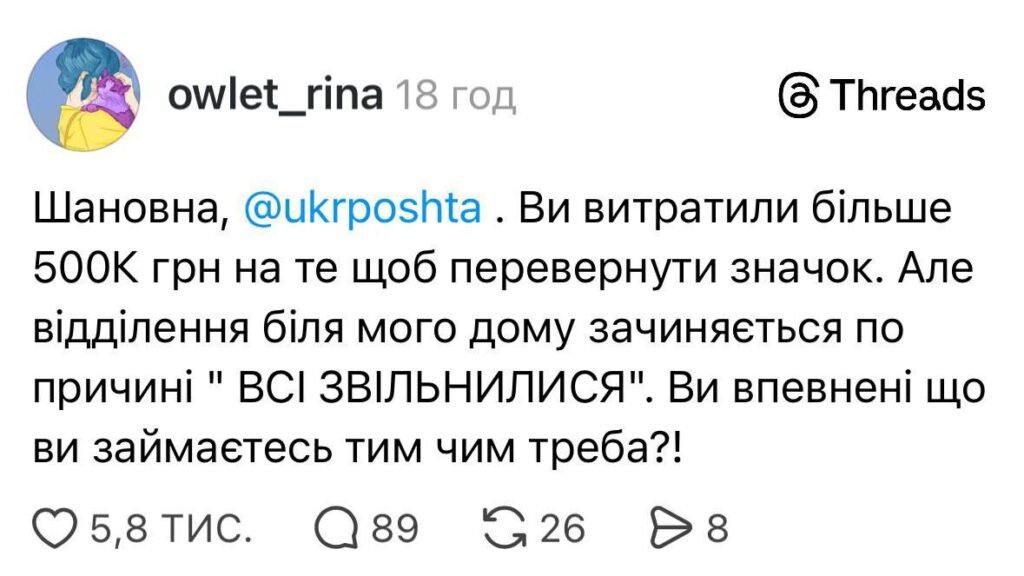Click the 8 shares count
This screenshot has height=576, width=1024.
coord(717,527)
